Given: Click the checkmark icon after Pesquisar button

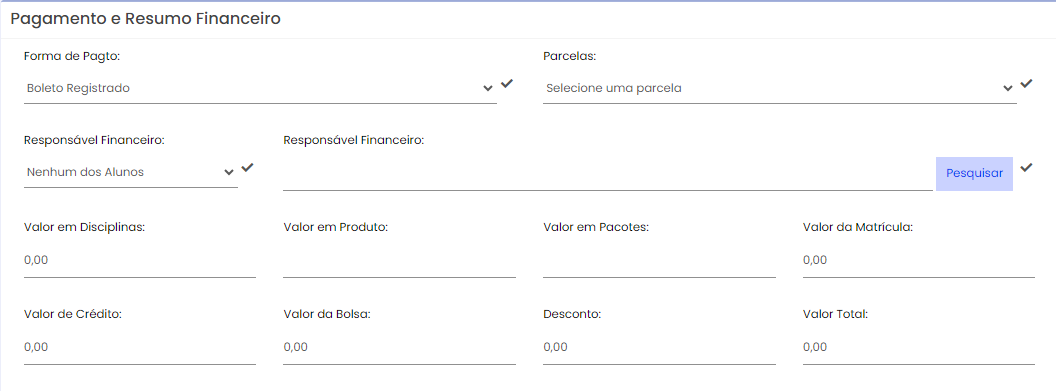Looking at the screenshot, I should coord(1026,168).
